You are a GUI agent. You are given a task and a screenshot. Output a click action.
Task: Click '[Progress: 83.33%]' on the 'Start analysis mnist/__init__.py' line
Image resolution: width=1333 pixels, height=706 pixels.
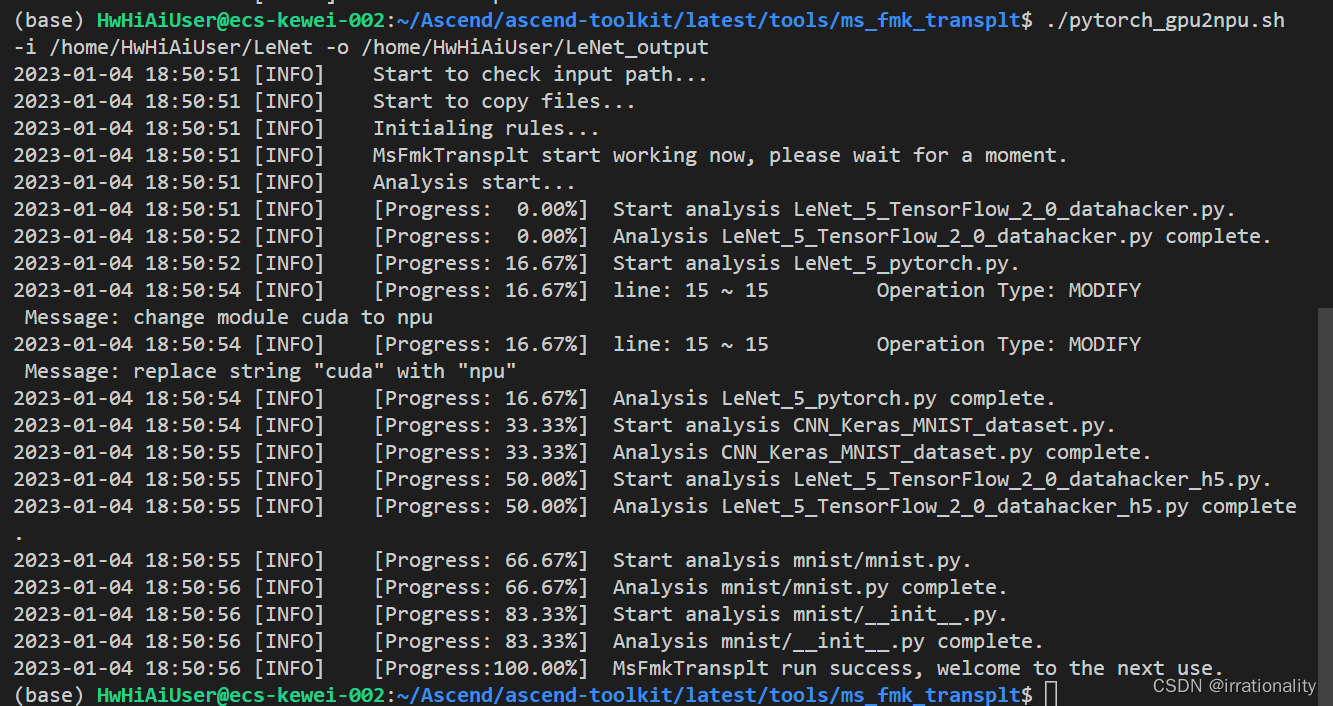(x=480, y=614)
